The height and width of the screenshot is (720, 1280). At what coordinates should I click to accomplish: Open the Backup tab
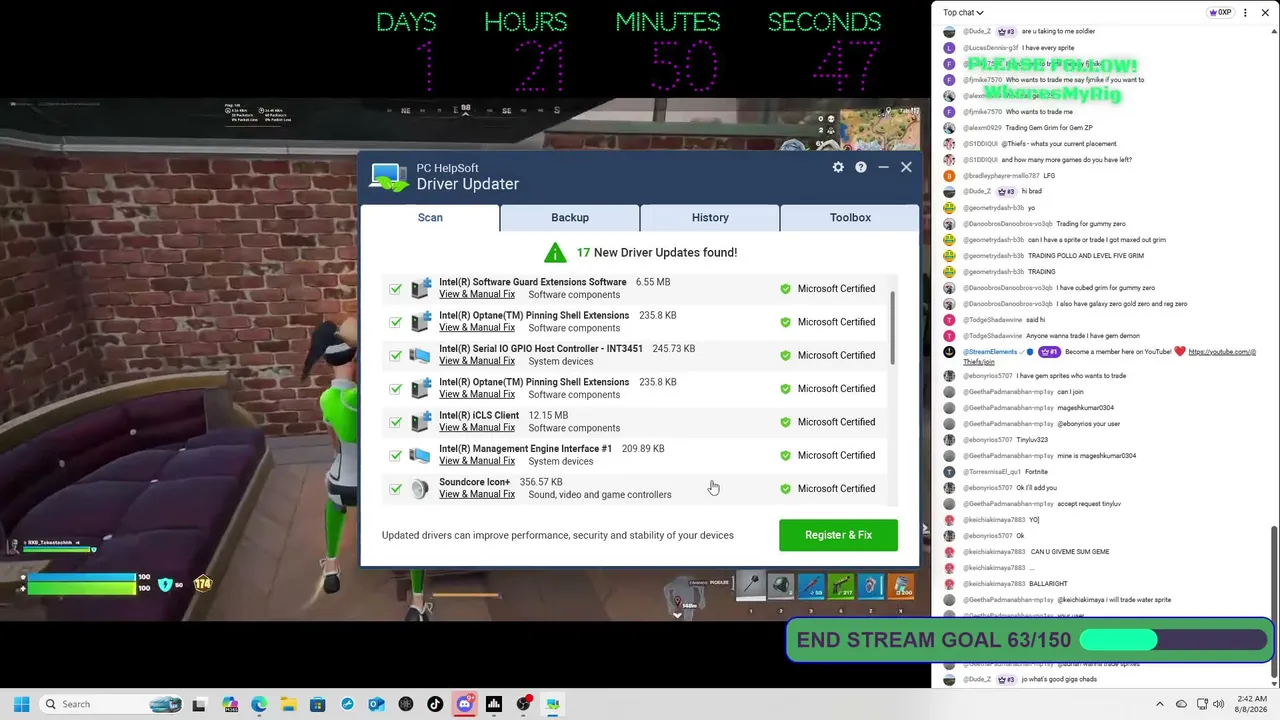pyautogui.click(x=570, y=217)
